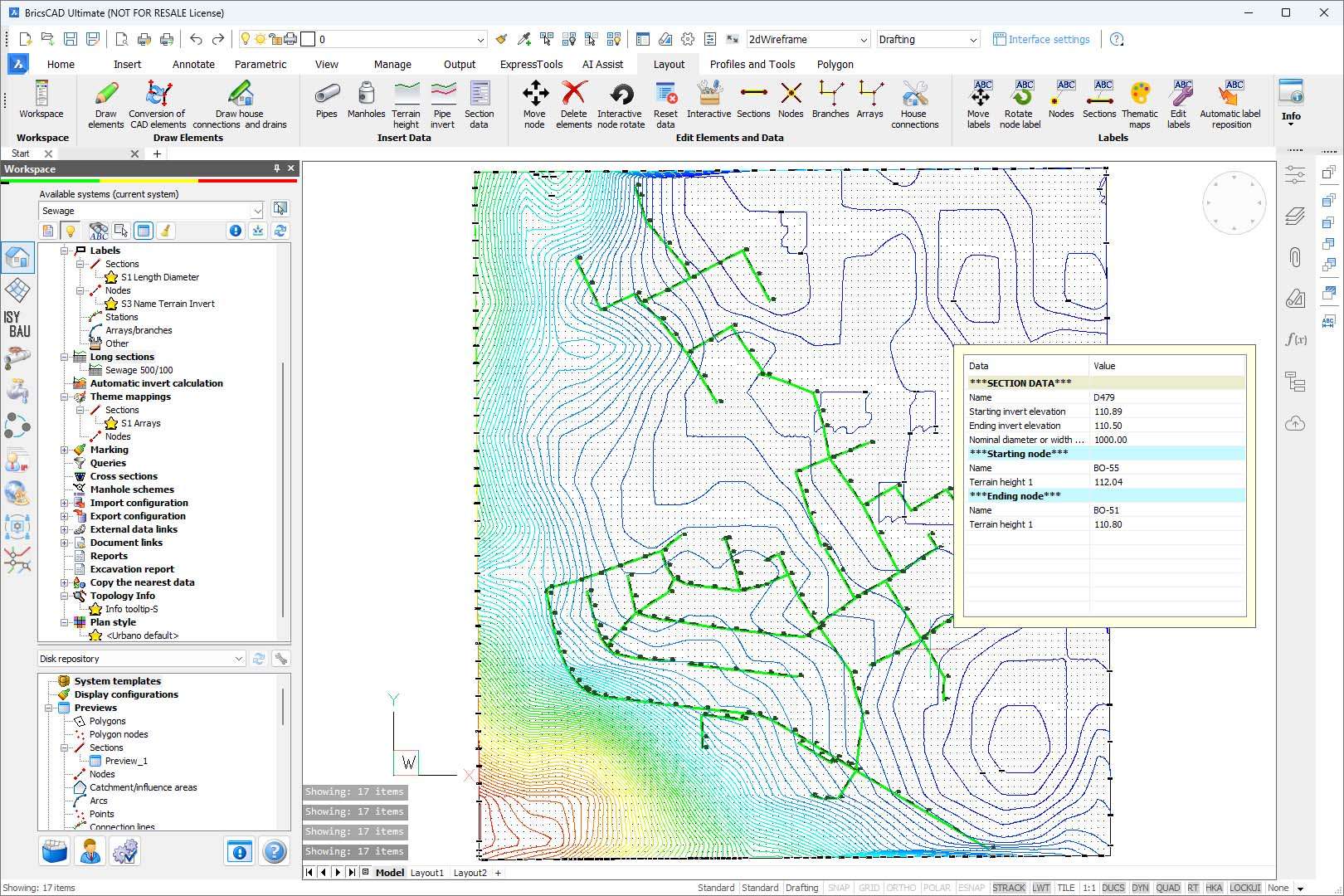The width and height of the screenshot is (1344, 896).
Task: Select the Thematic maps tool
Action: click(1140, 103)
